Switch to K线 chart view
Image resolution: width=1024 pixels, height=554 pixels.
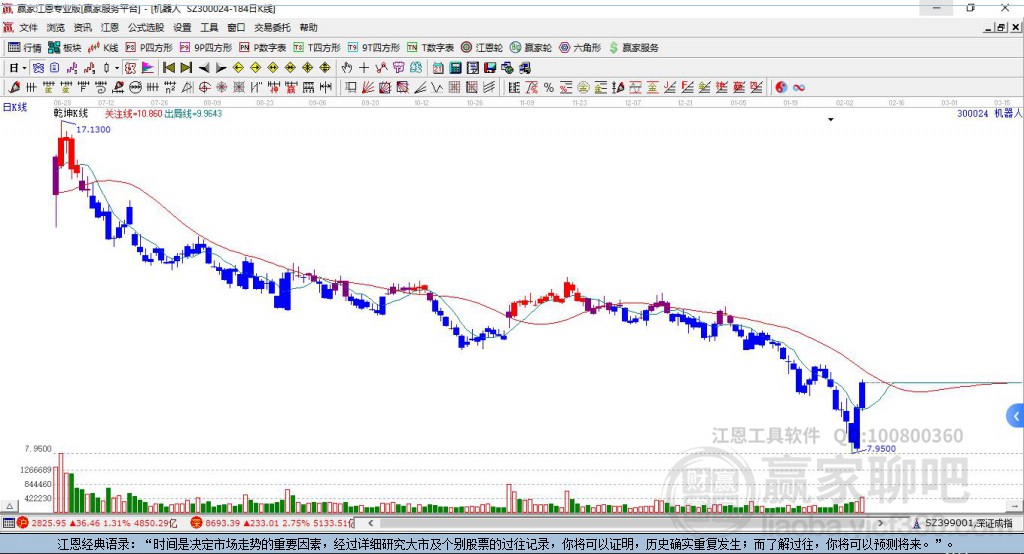pos(103,48)
